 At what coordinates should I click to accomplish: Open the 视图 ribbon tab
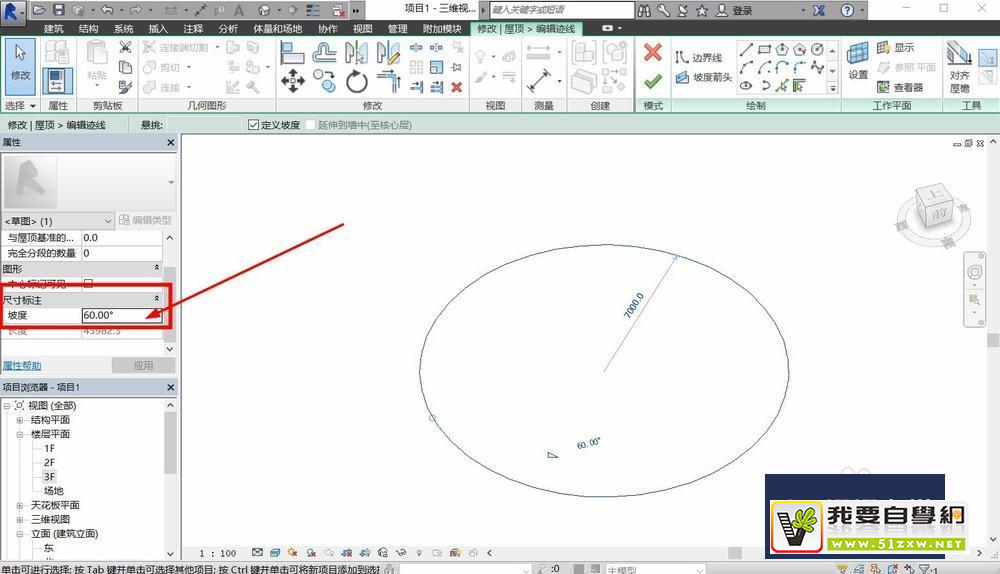pos(362,29)
